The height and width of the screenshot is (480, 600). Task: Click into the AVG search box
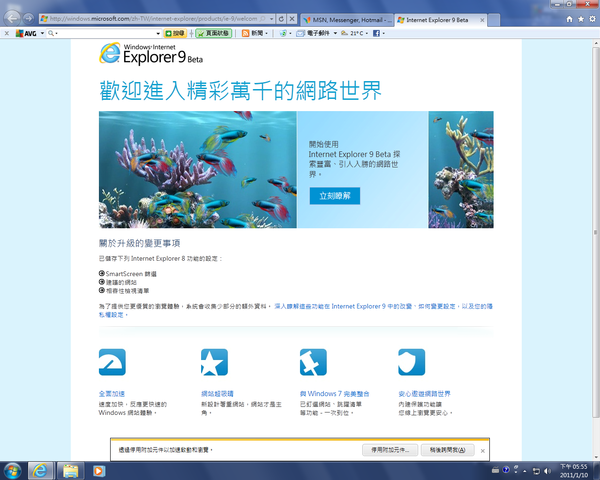(103, 33)
